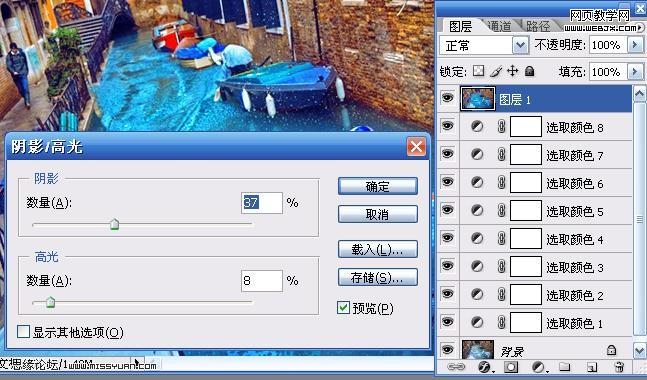The width and height of the screenshot is (647, 380).
Task: Create a new layer group folder
Action: coord(564,366)
